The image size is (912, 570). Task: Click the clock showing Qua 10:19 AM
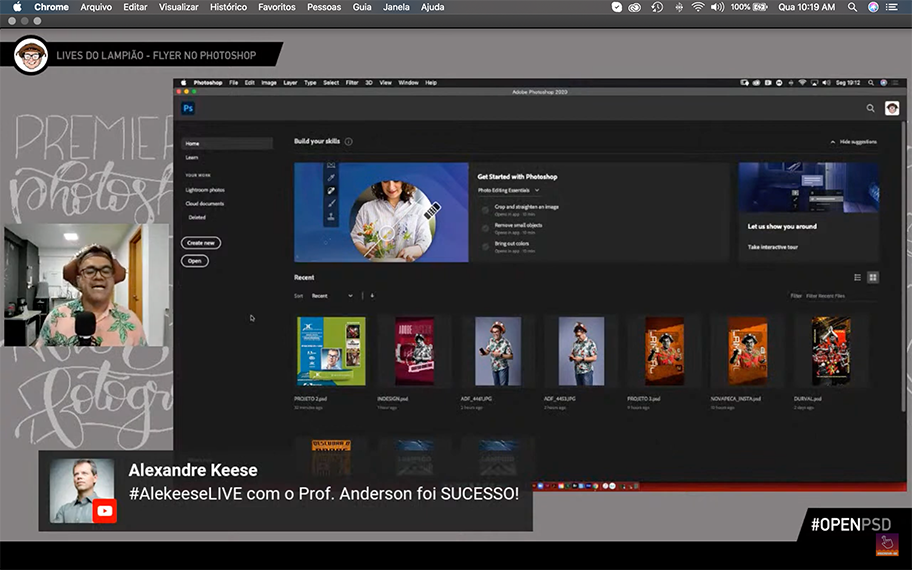[806, 7]
